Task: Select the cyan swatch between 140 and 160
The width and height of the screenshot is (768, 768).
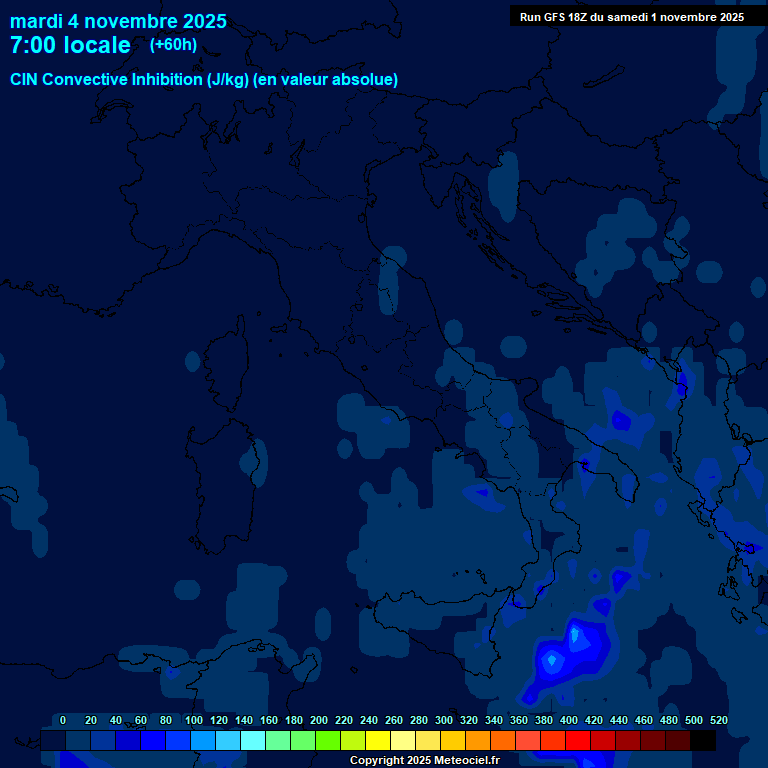Action: click(x=253, y=741)
